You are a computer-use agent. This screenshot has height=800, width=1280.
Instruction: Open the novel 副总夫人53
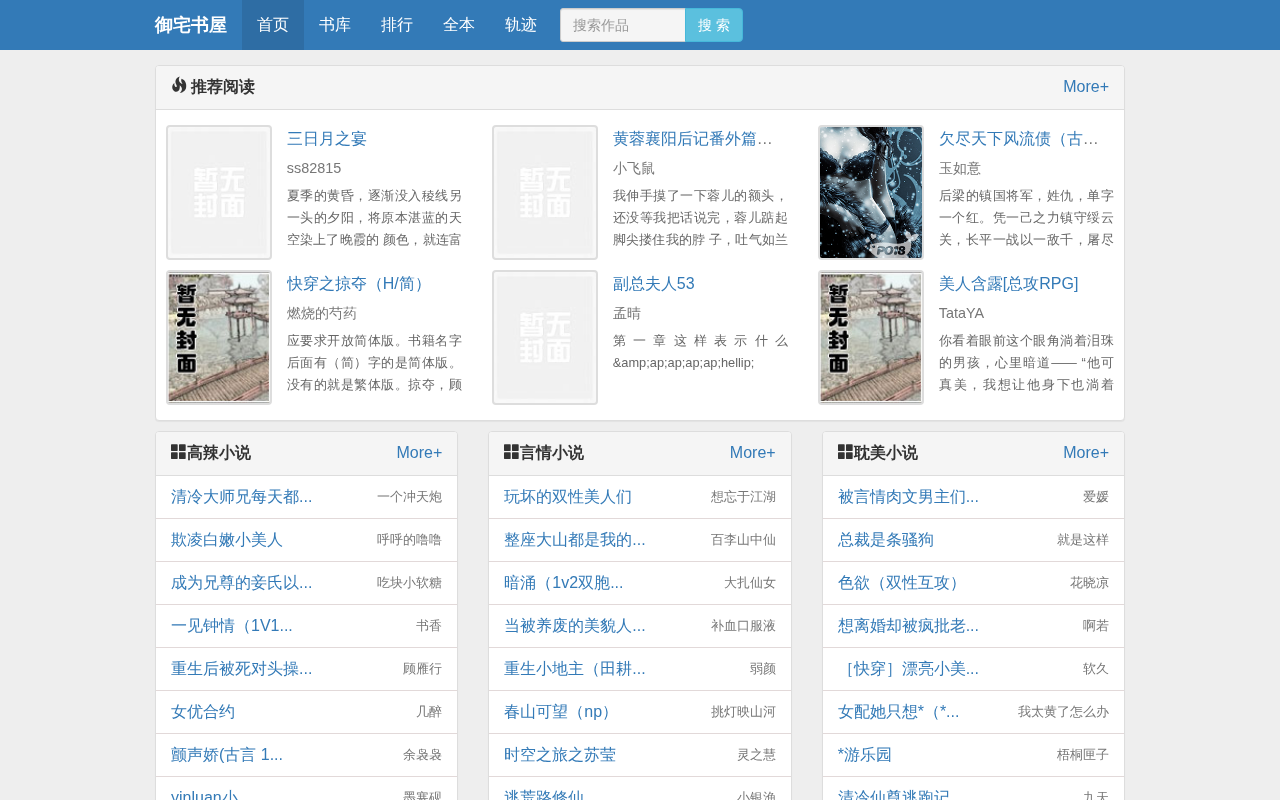[x=654, y=284]
